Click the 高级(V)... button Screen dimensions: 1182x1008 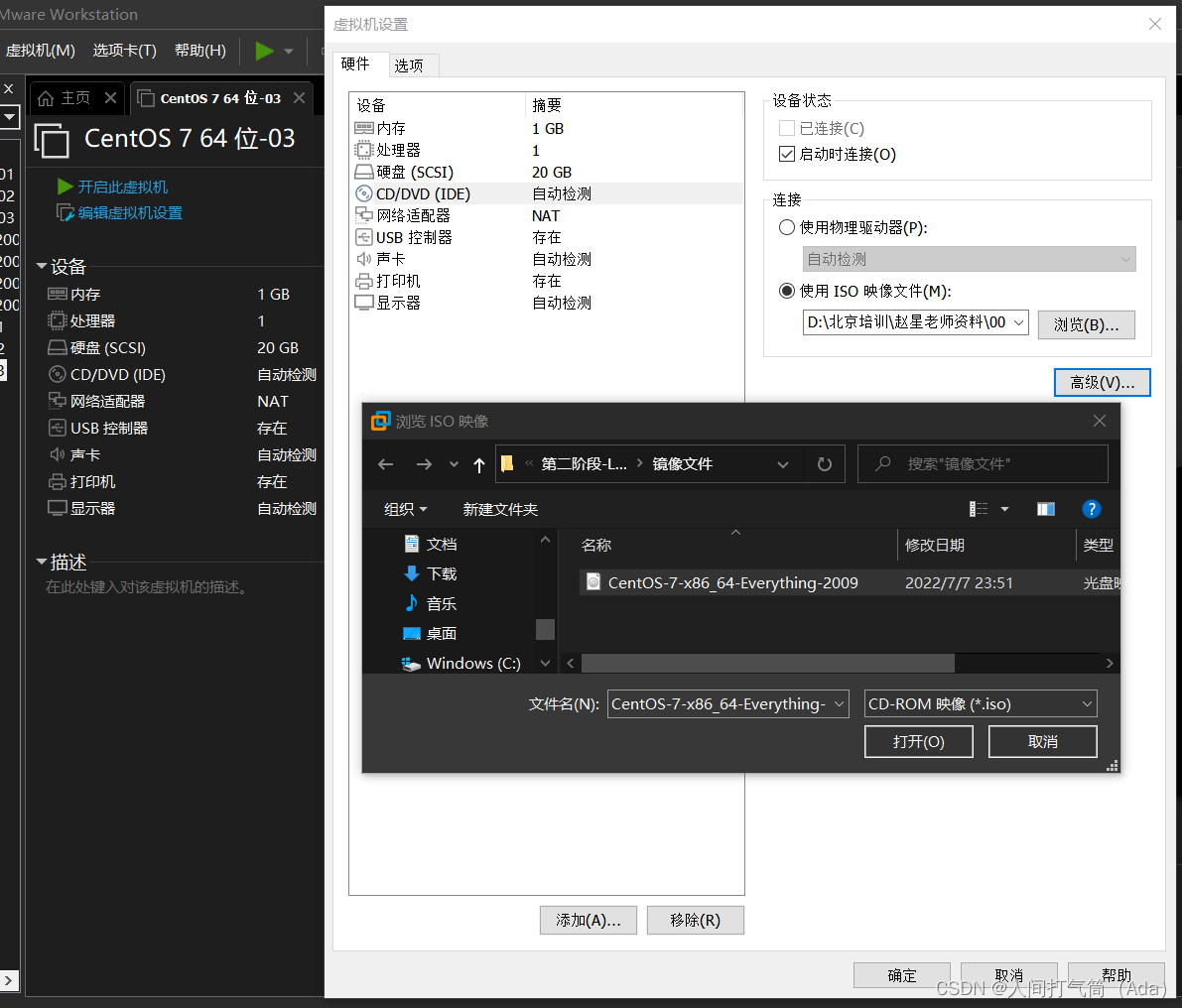(x=1102, y=383)
